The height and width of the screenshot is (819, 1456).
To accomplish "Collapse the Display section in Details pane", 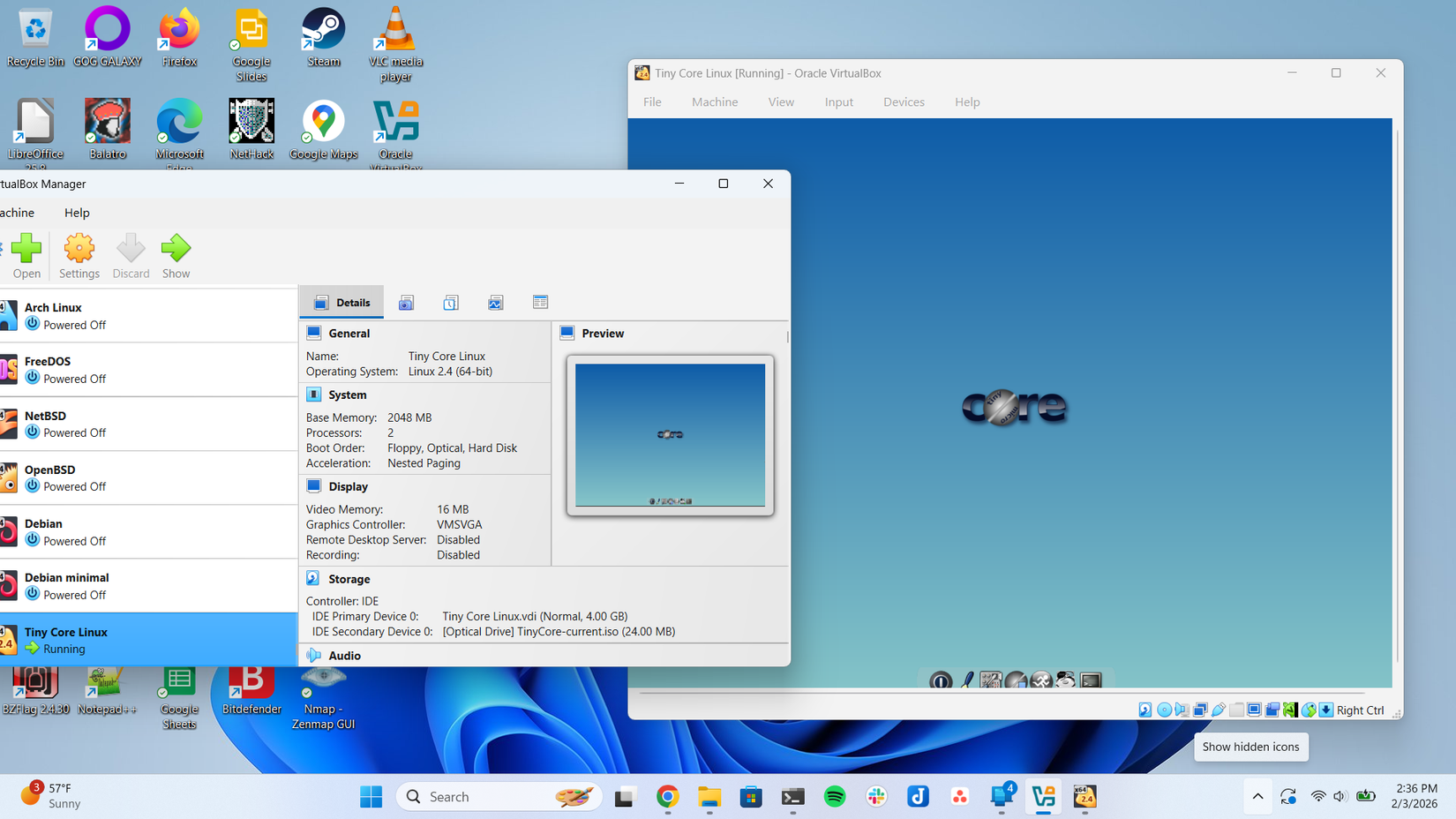I will coord(348,486).
